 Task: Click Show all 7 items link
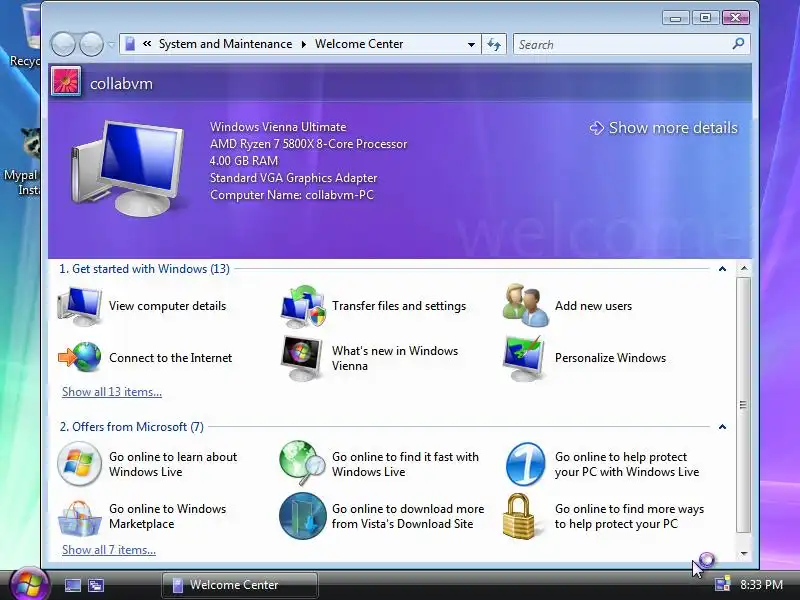[109, 550]
